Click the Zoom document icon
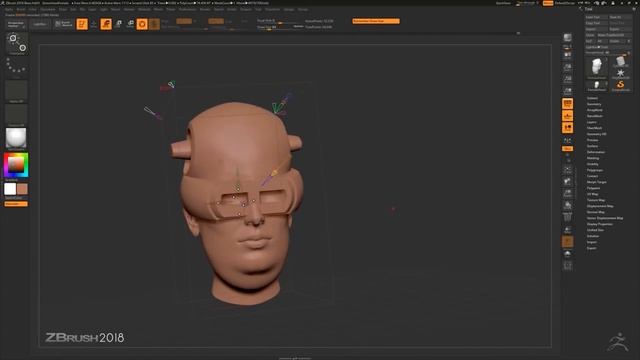 (x=567, y=67)
